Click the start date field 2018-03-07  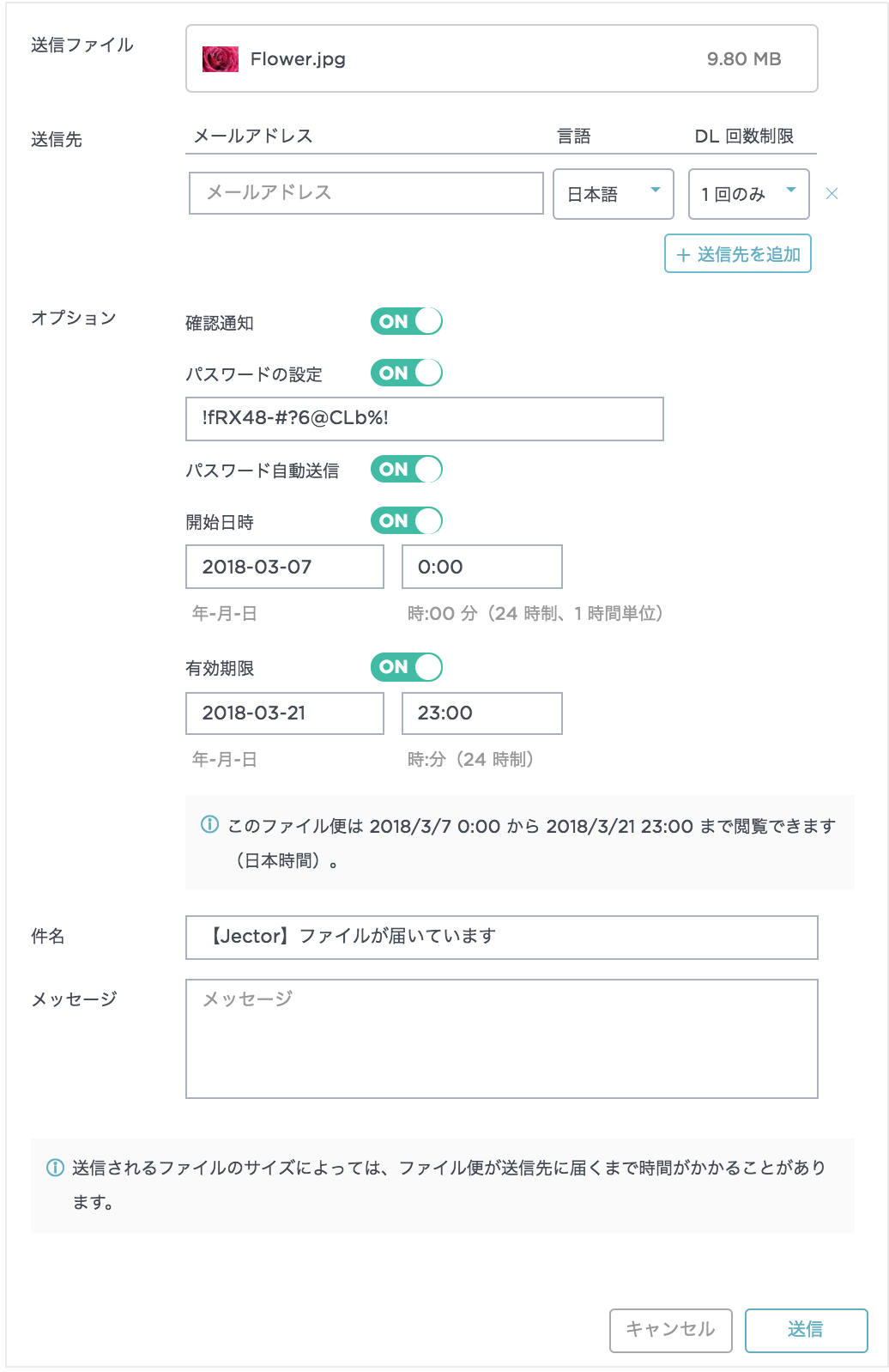click(285, 567)
